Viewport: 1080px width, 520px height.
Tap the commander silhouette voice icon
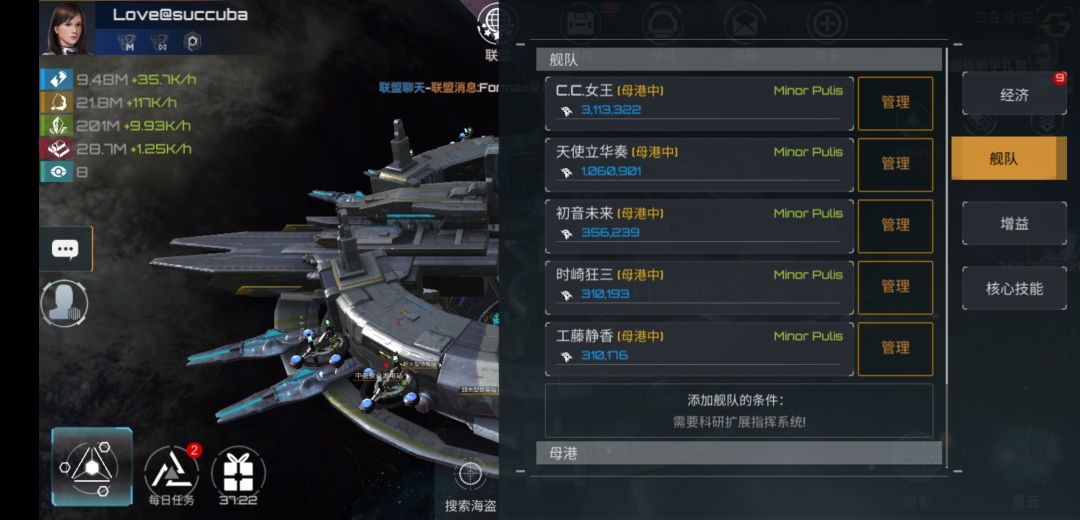pyautogui.click(x=65, y=303)
